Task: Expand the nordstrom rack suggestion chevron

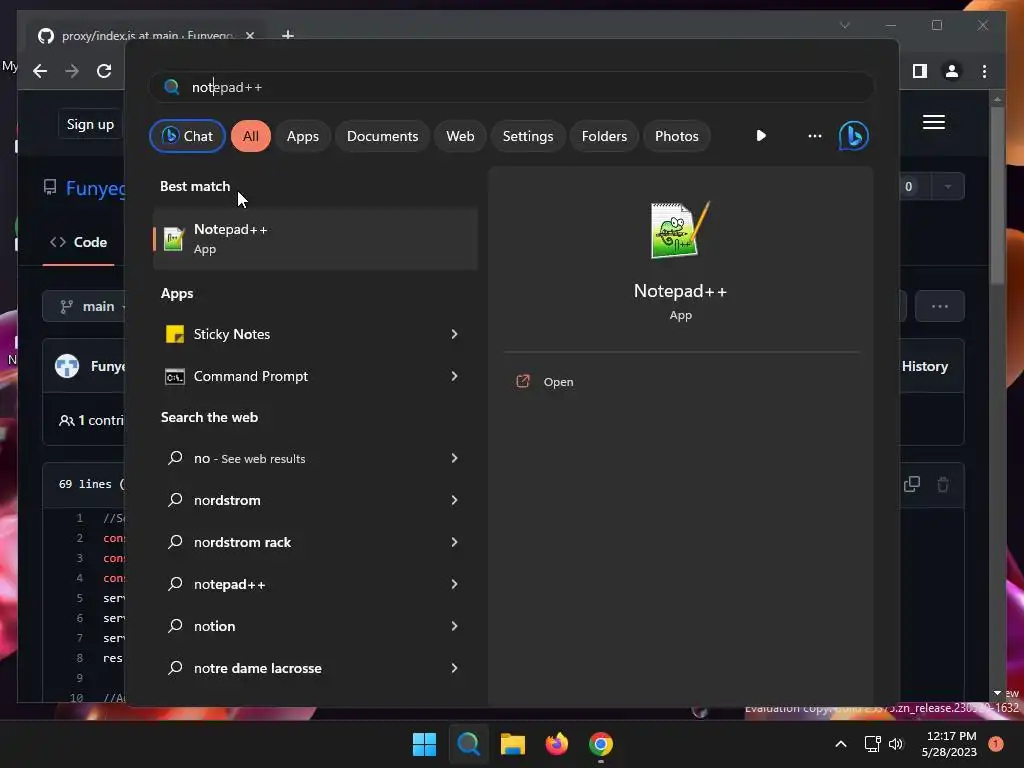Action: [455, 542]
